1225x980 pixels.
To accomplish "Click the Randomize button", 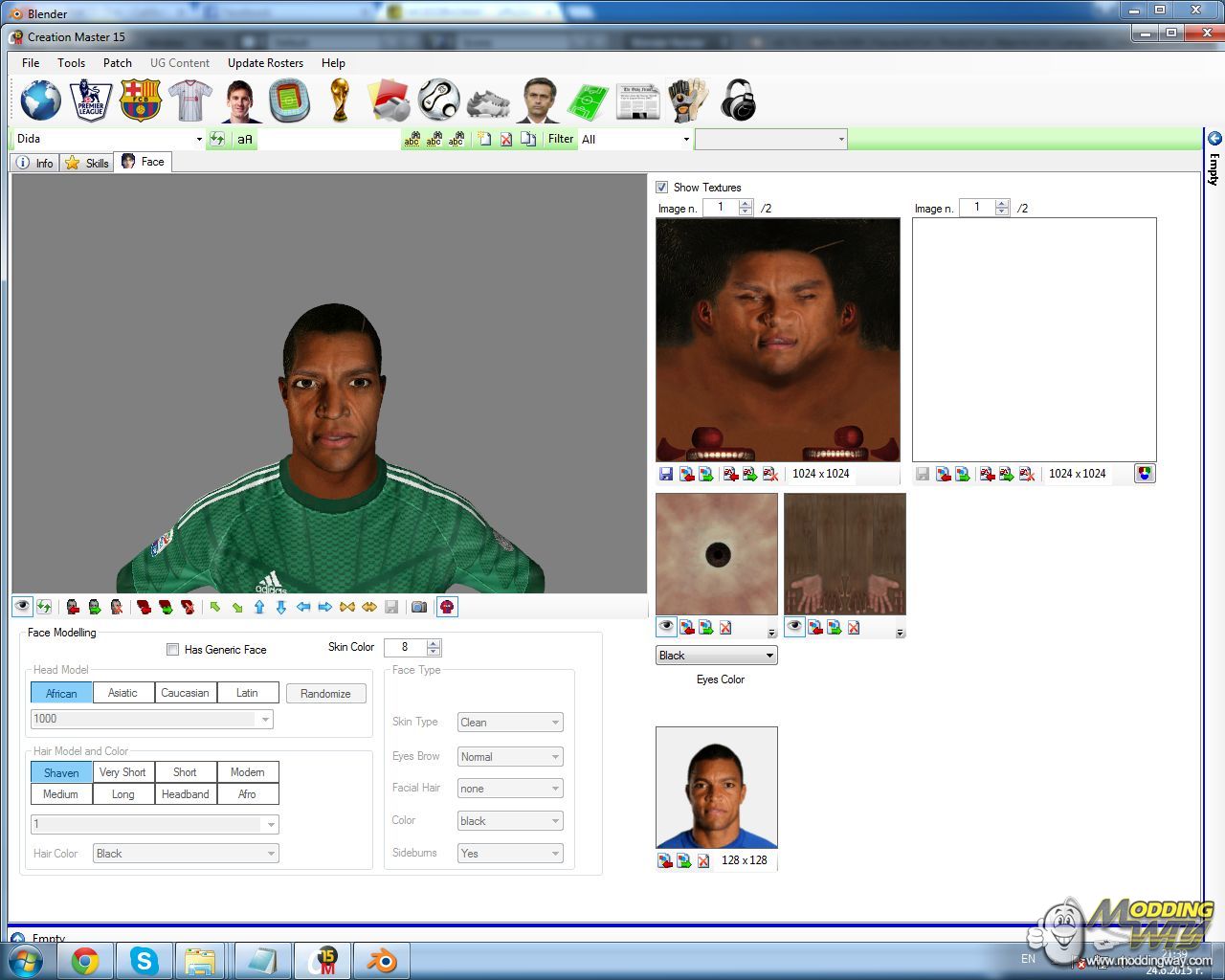I will click(325, 694).
